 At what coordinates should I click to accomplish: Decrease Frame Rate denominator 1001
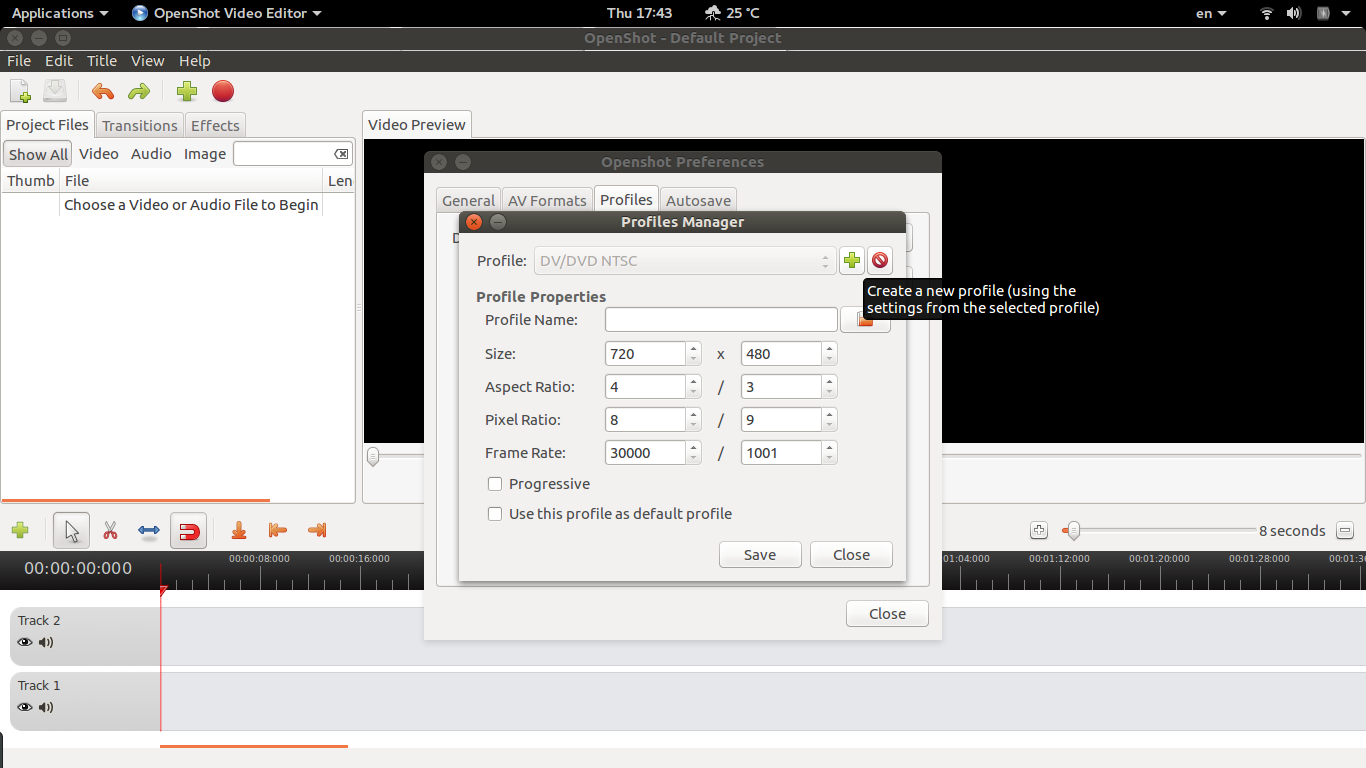click(829, 458)
